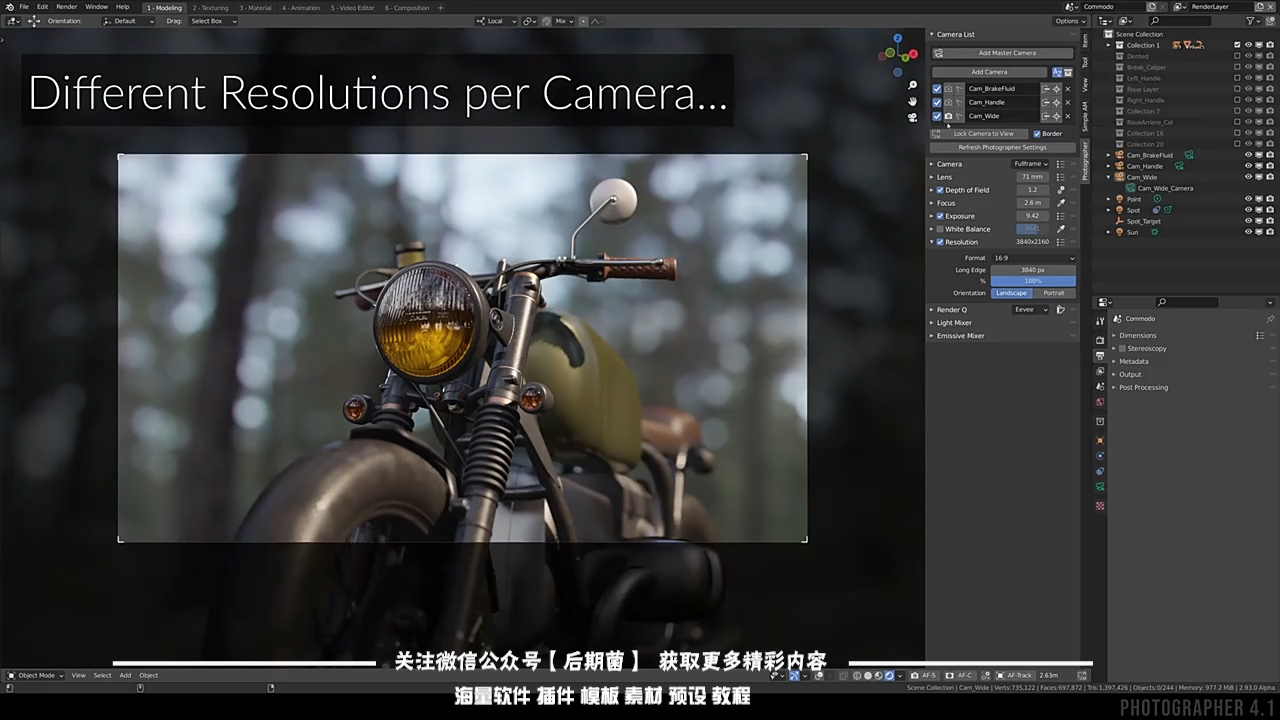The width and height of the screenshot is (1280, 720).
Task: Open the outliner filter funnel icon
Action: point(1251,21)
